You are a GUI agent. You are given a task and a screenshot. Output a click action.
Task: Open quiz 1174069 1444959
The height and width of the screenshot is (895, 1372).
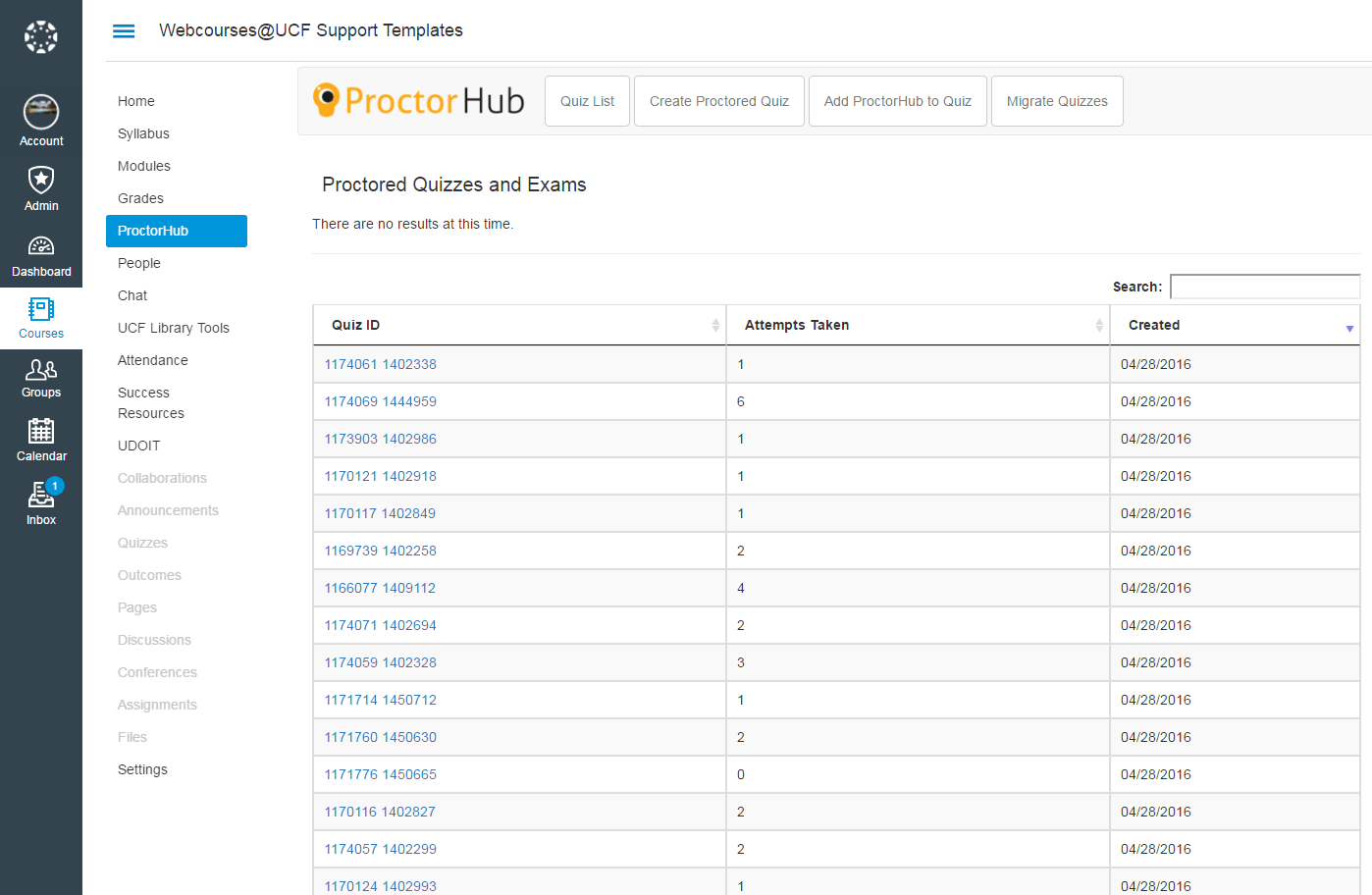[x=381, y=401]
